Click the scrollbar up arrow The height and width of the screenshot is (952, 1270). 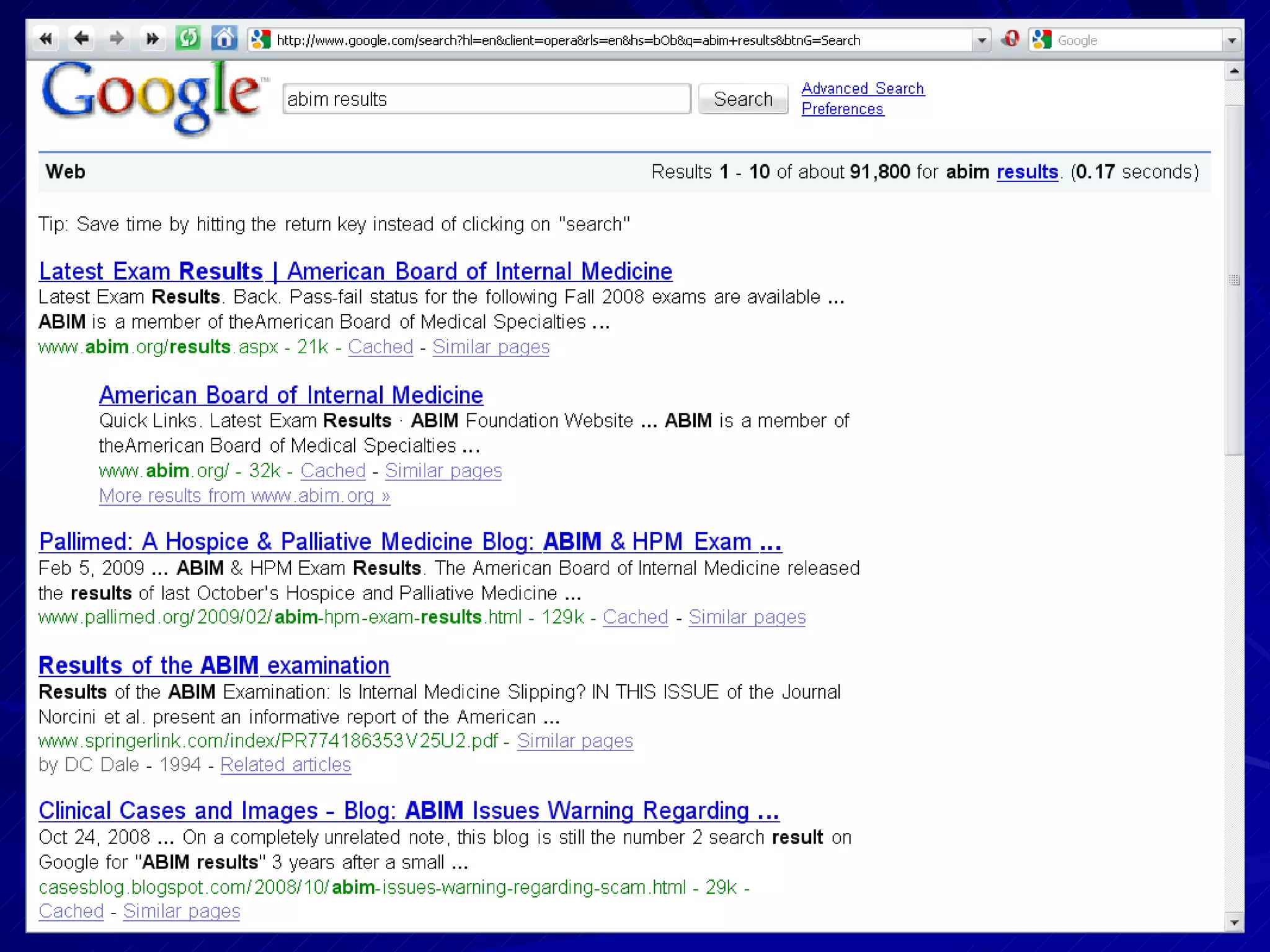coord(1234,72)
